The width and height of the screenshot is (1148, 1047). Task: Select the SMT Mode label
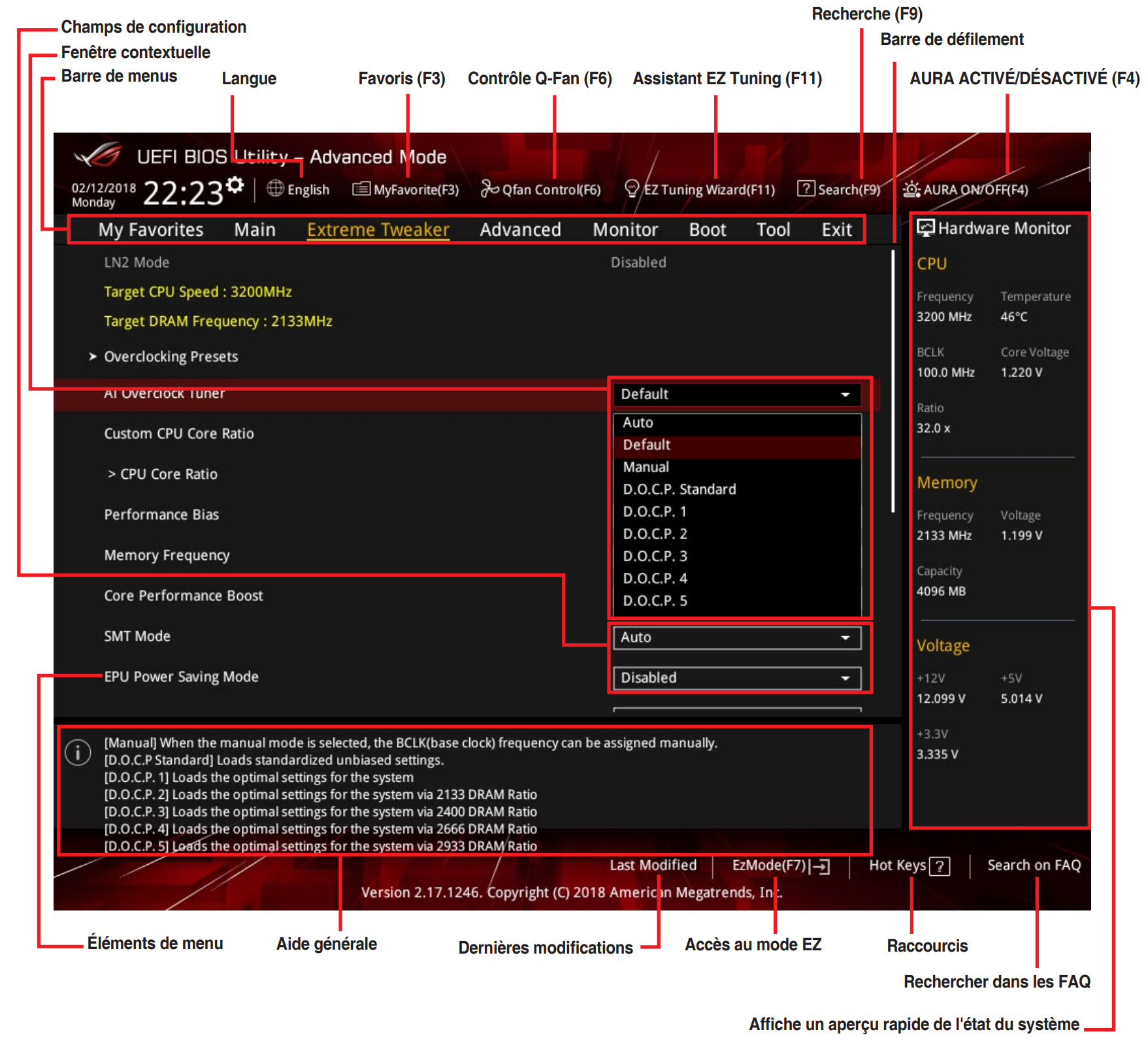click(x=137, y=636)
